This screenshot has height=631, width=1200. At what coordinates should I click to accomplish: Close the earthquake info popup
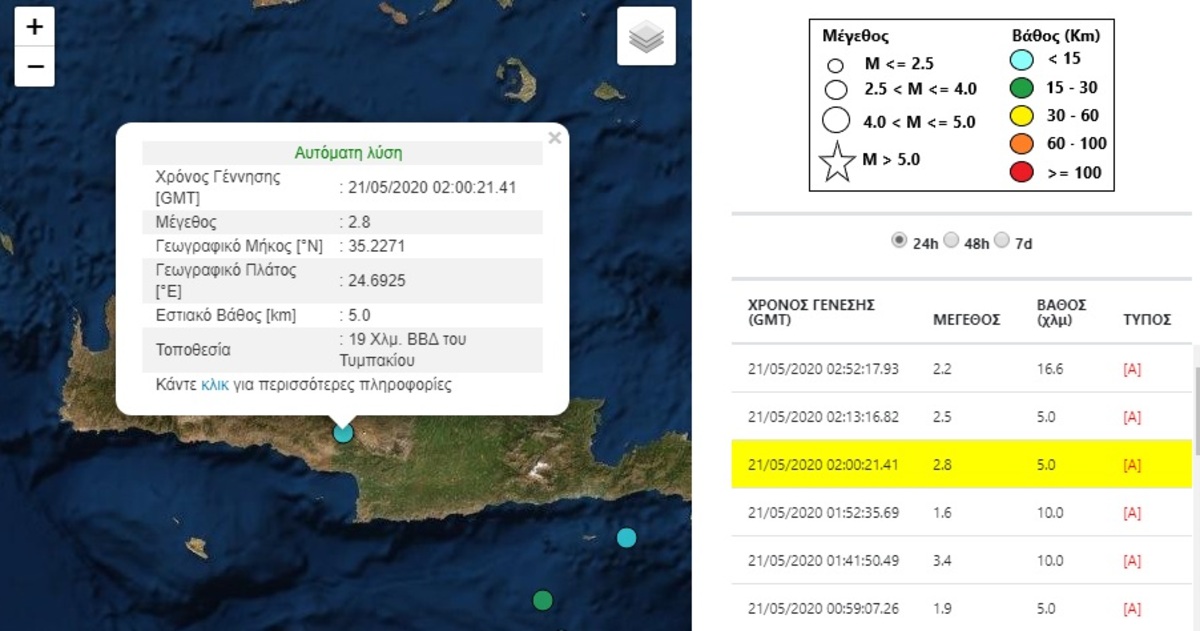click(x=555, y=139)
